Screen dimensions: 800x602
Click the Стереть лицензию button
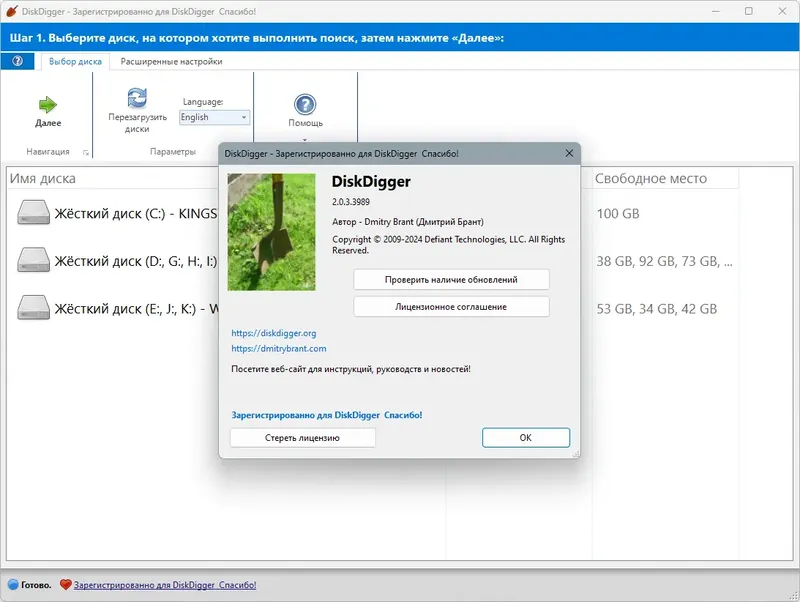point(303,438)
